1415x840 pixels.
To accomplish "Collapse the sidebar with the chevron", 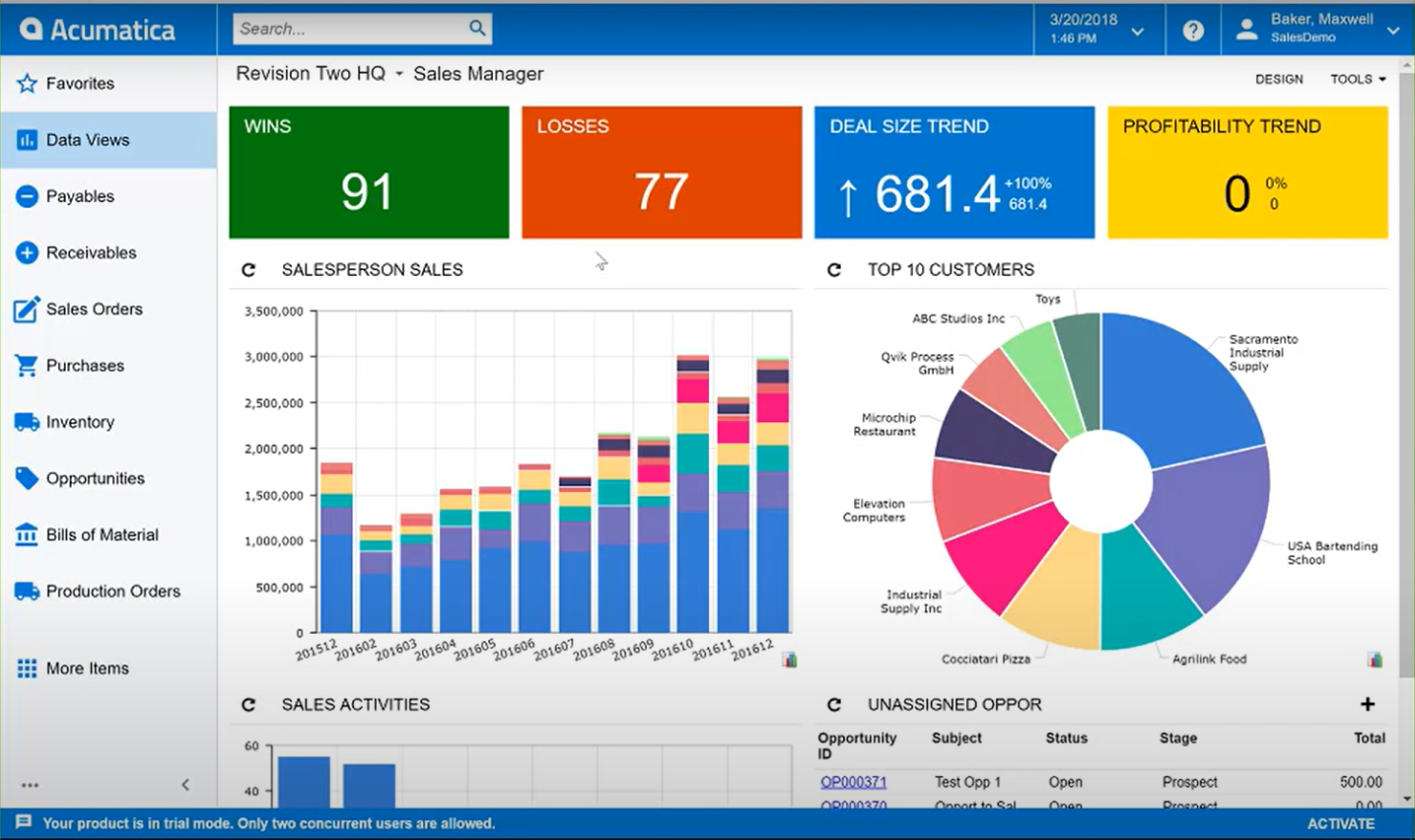I will (184, 785).
